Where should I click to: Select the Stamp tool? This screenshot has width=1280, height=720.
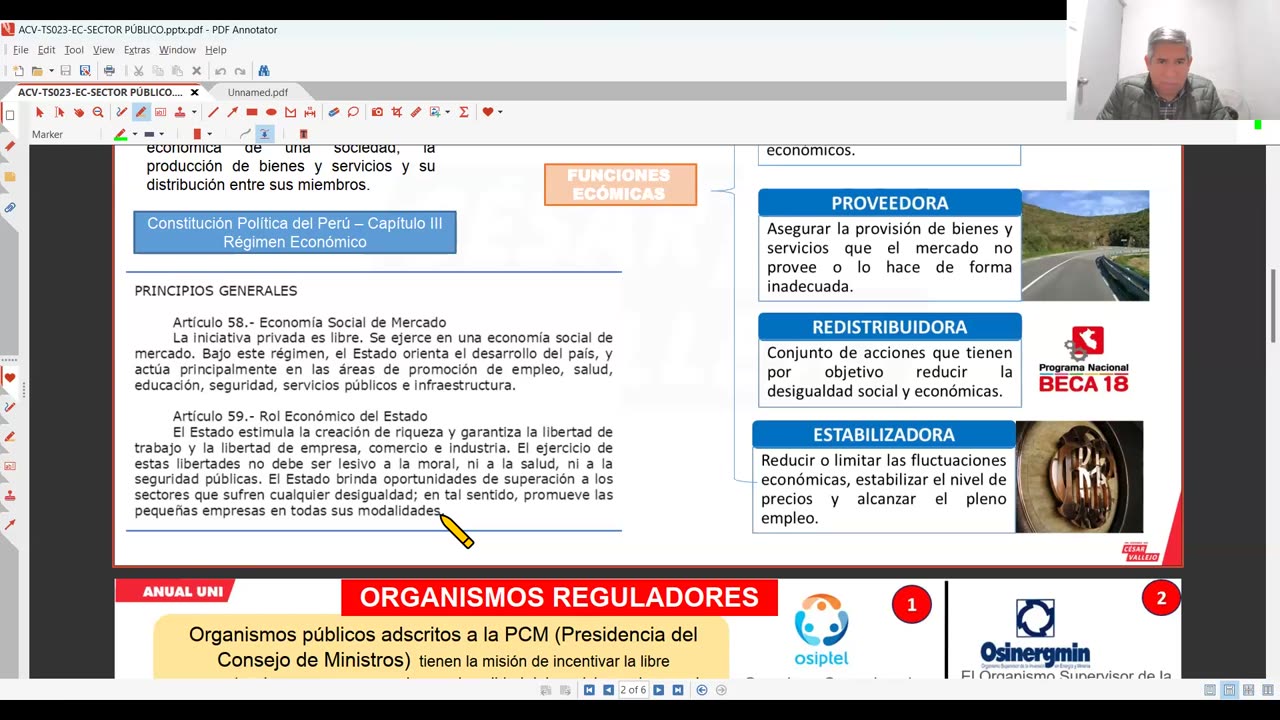pos(180,112)
